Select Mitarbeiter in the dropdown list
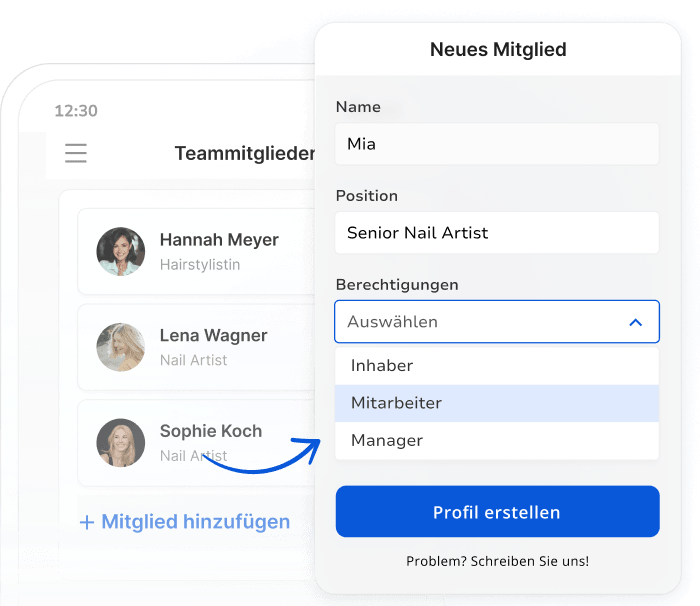 (497, 403)
